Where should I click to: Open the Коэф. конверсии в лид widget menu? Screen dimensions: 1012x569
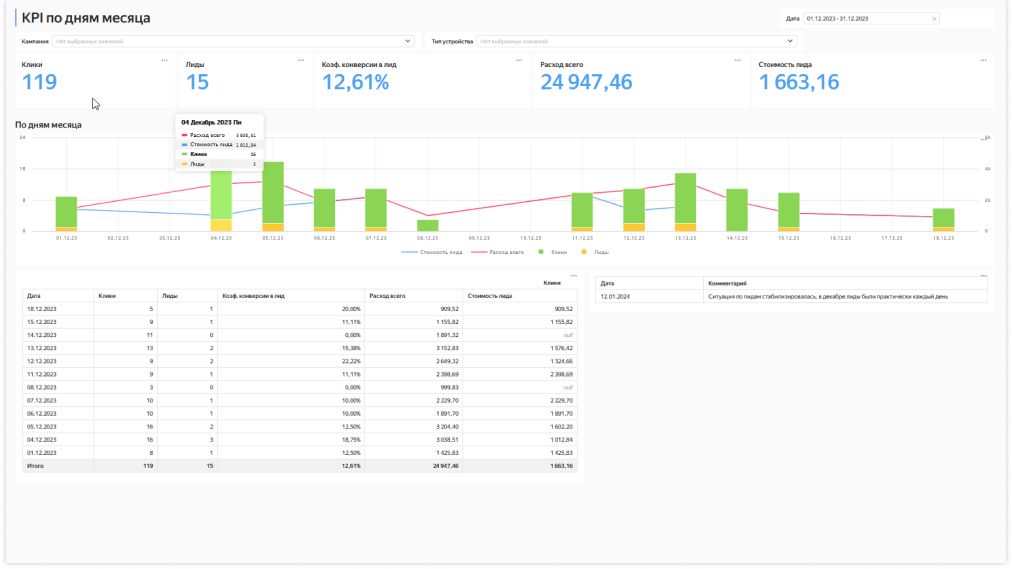[519, 61]
